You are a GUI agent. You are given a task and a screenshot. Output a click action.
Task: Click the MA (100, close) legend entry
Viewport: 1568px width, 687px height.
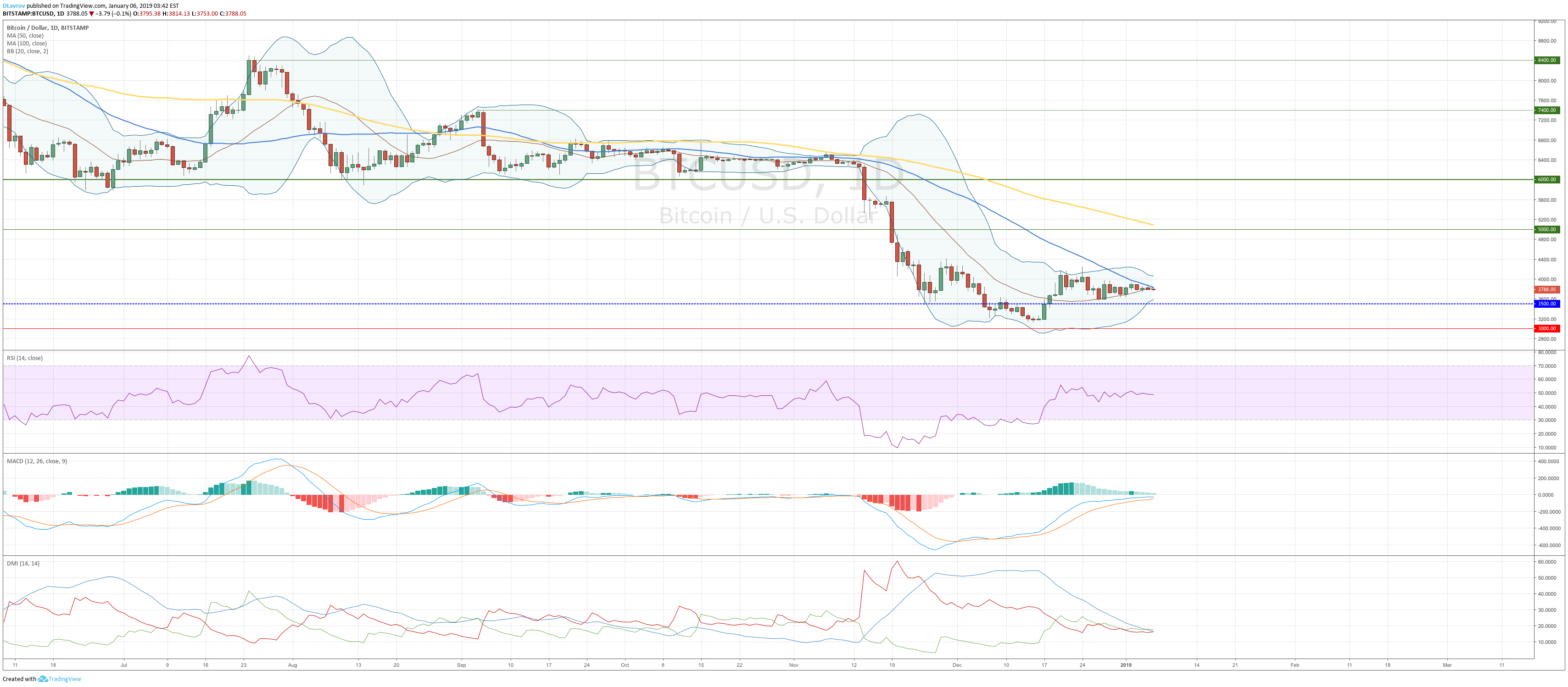point(27,43)
